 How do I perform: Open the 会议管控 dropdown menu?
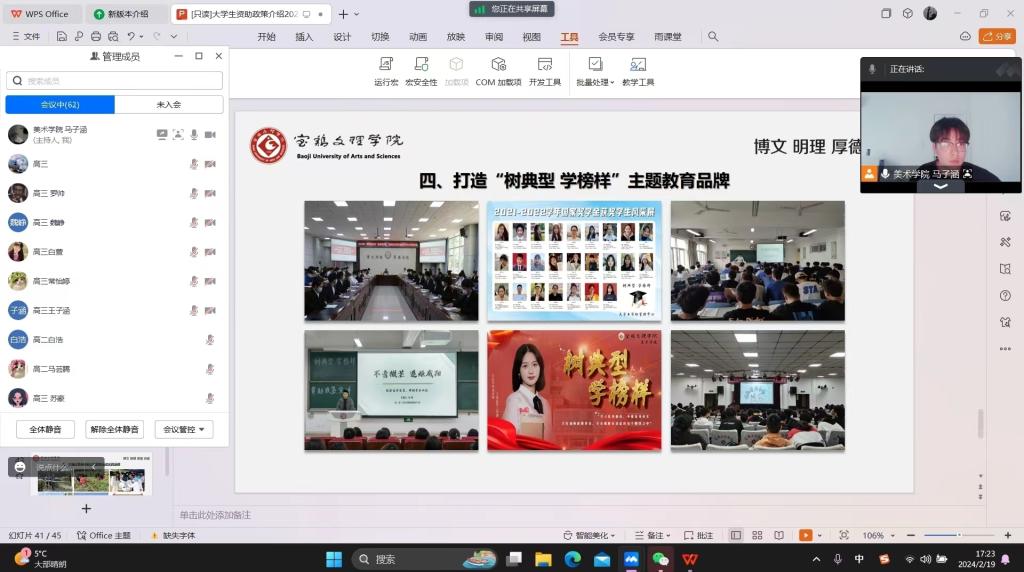[184, 430]
